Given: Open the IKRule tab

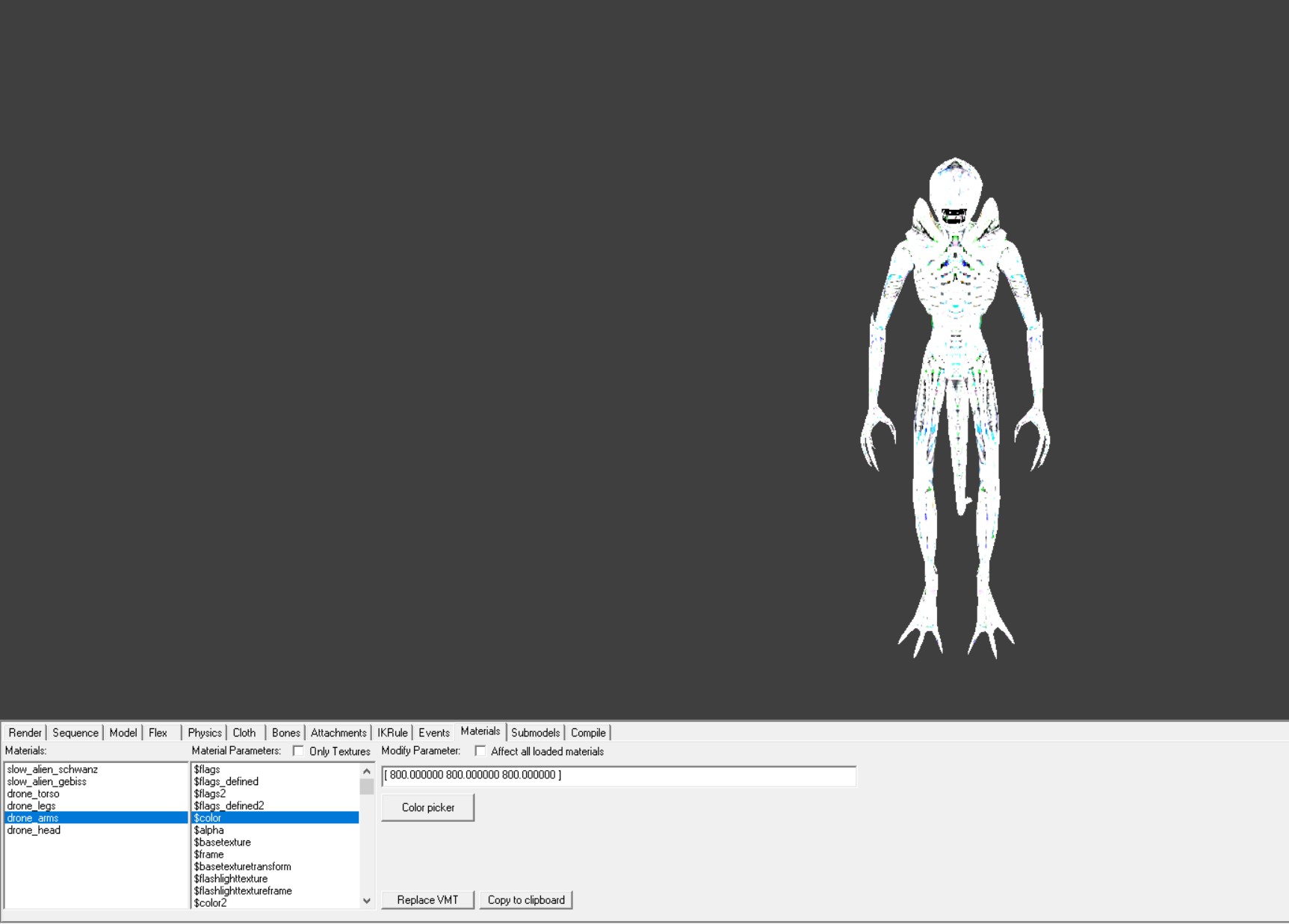Looking at the screenshot, I should (x=392, y=733).
